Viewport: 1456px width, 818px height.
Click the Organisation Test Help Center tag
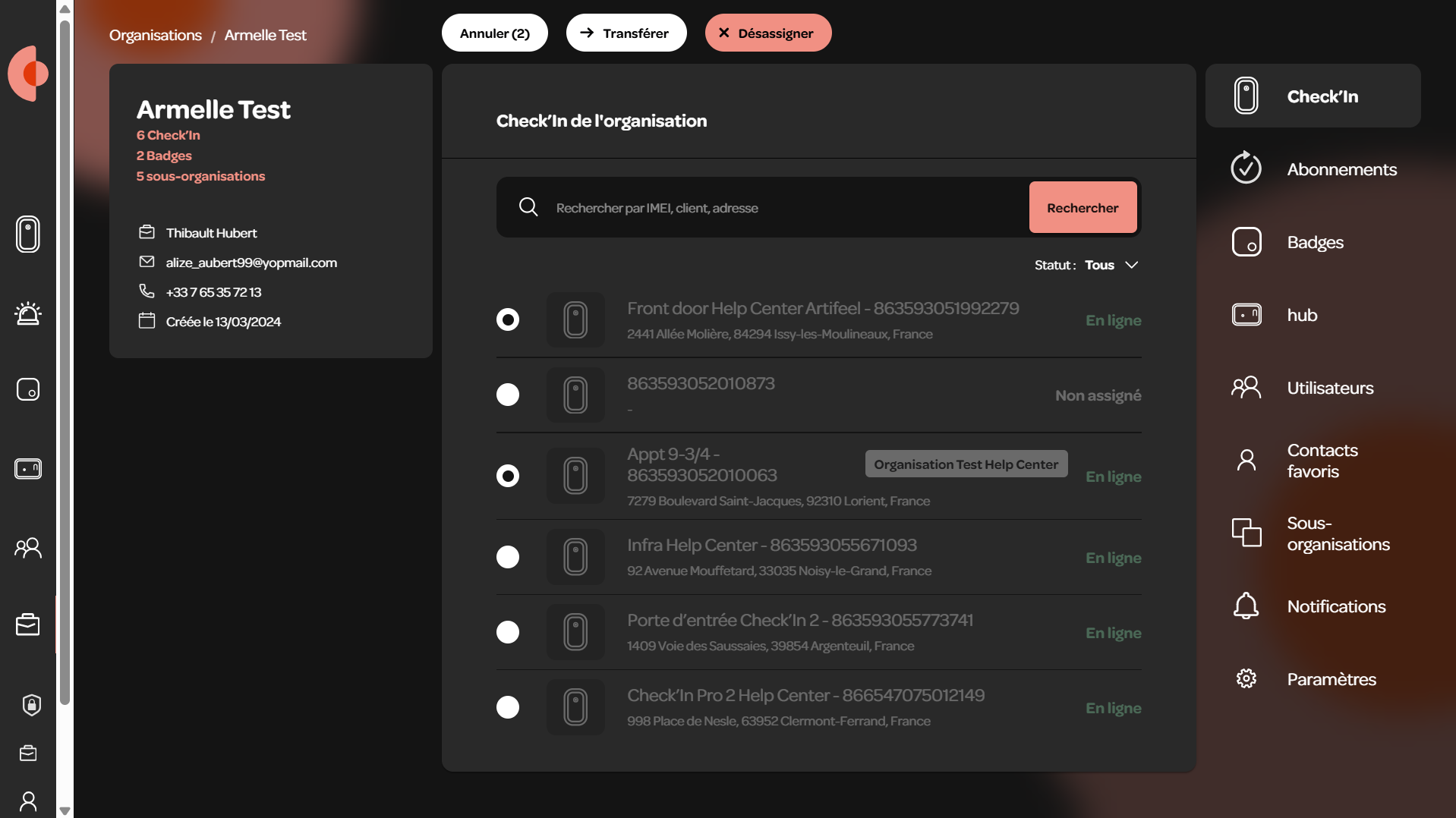click(966, 464)
